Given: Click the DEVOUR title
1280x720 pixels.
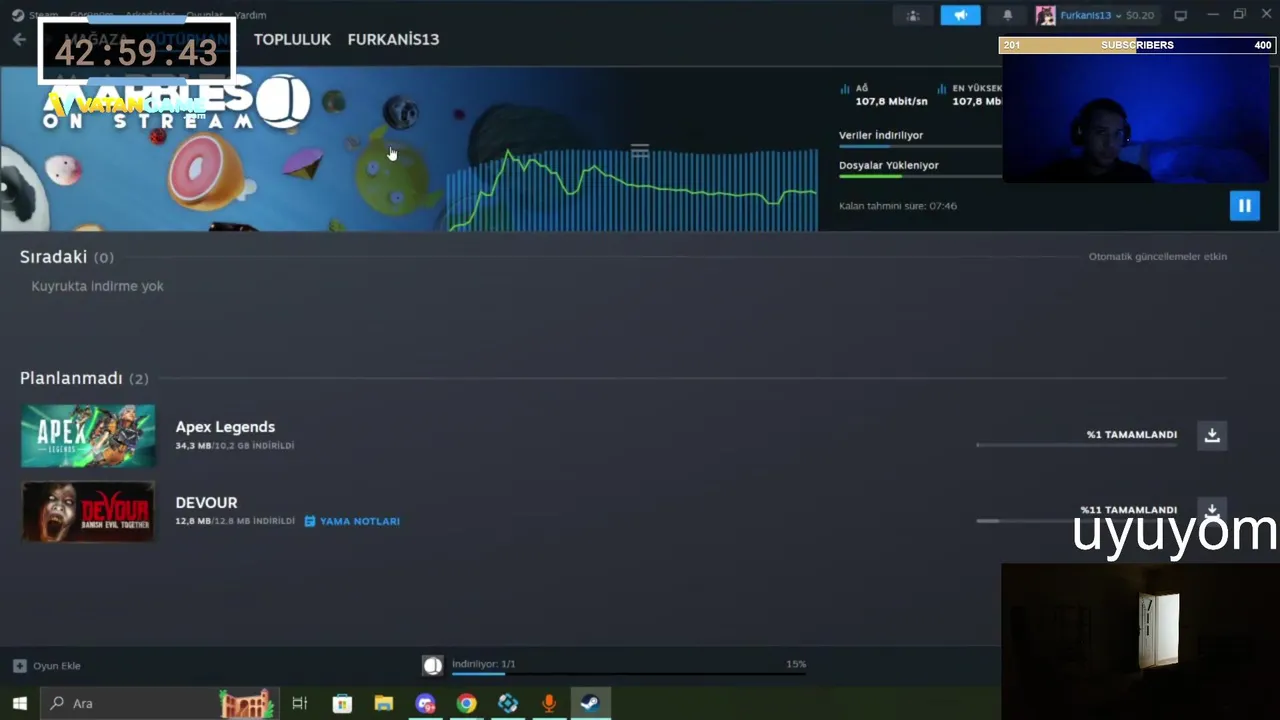Looking at the screenshot, I should [x=206, y=503].
